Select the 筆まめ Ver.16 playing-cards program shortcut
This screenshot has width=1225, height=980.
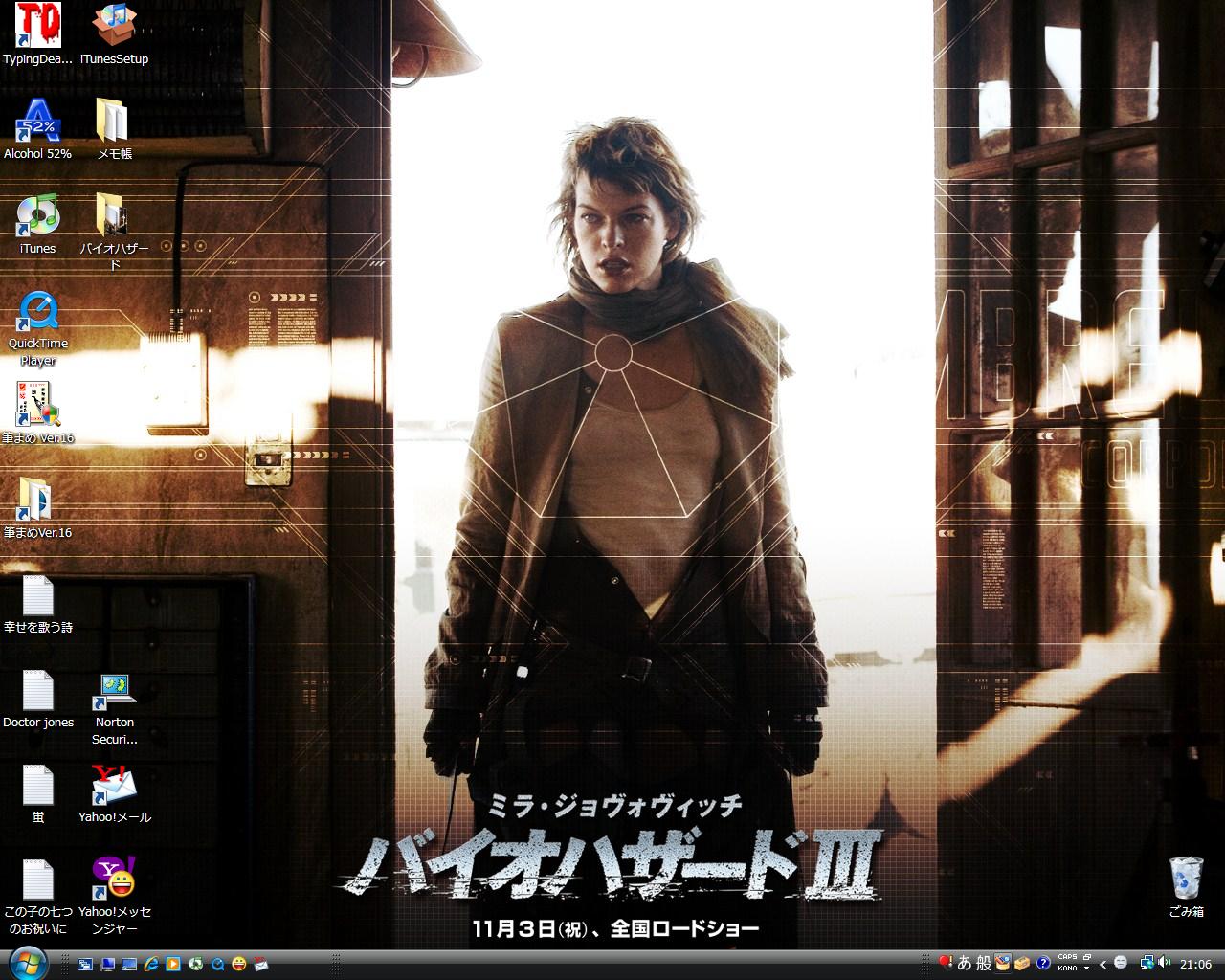(37, 412)
